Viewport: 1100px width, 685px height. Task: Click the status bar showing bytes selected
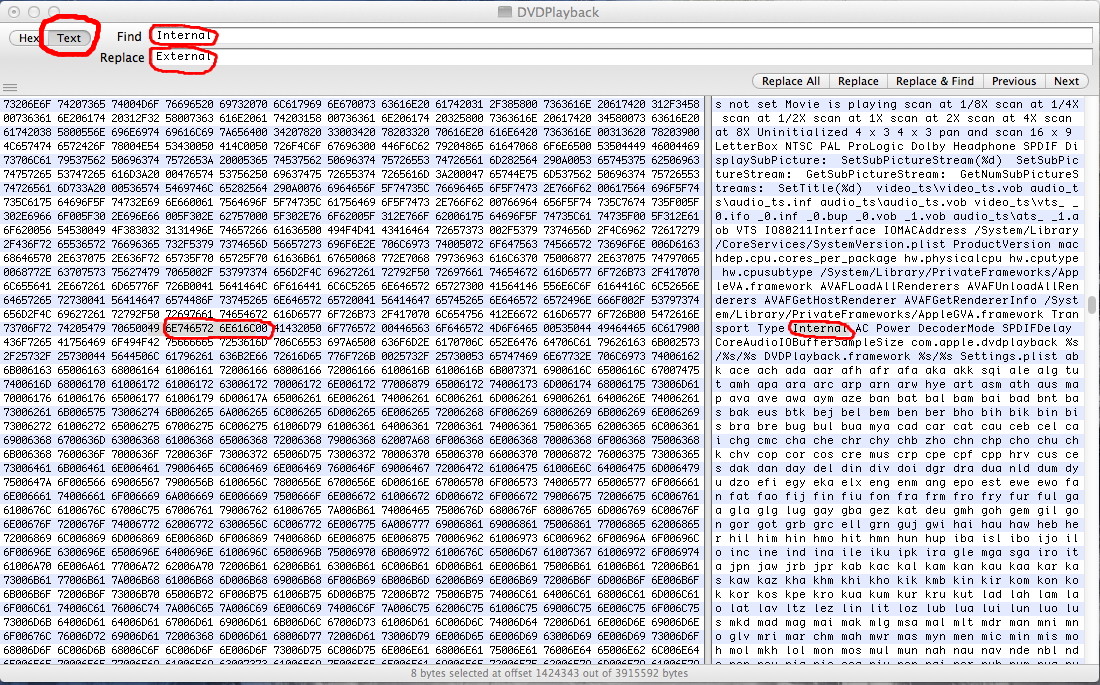(549, 673)
